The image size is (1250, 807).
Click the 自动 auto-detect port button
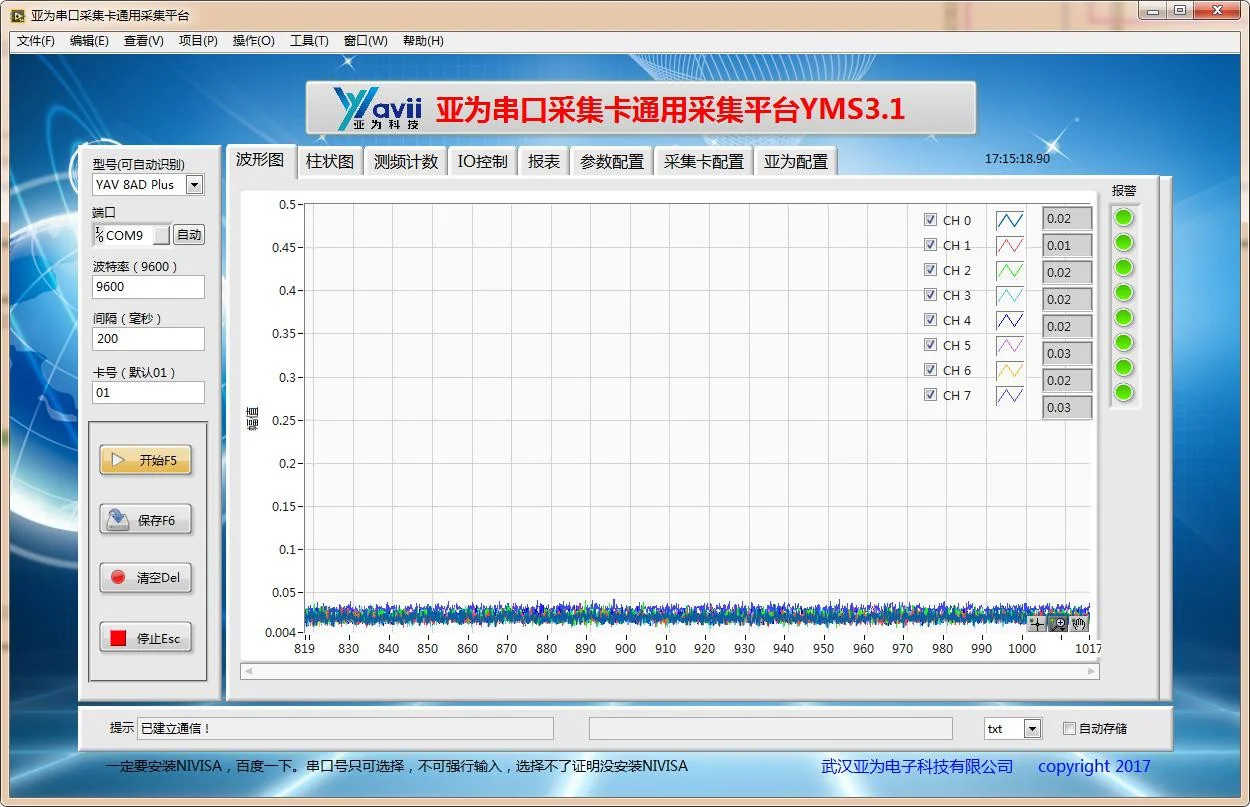[x=188, y=235]
